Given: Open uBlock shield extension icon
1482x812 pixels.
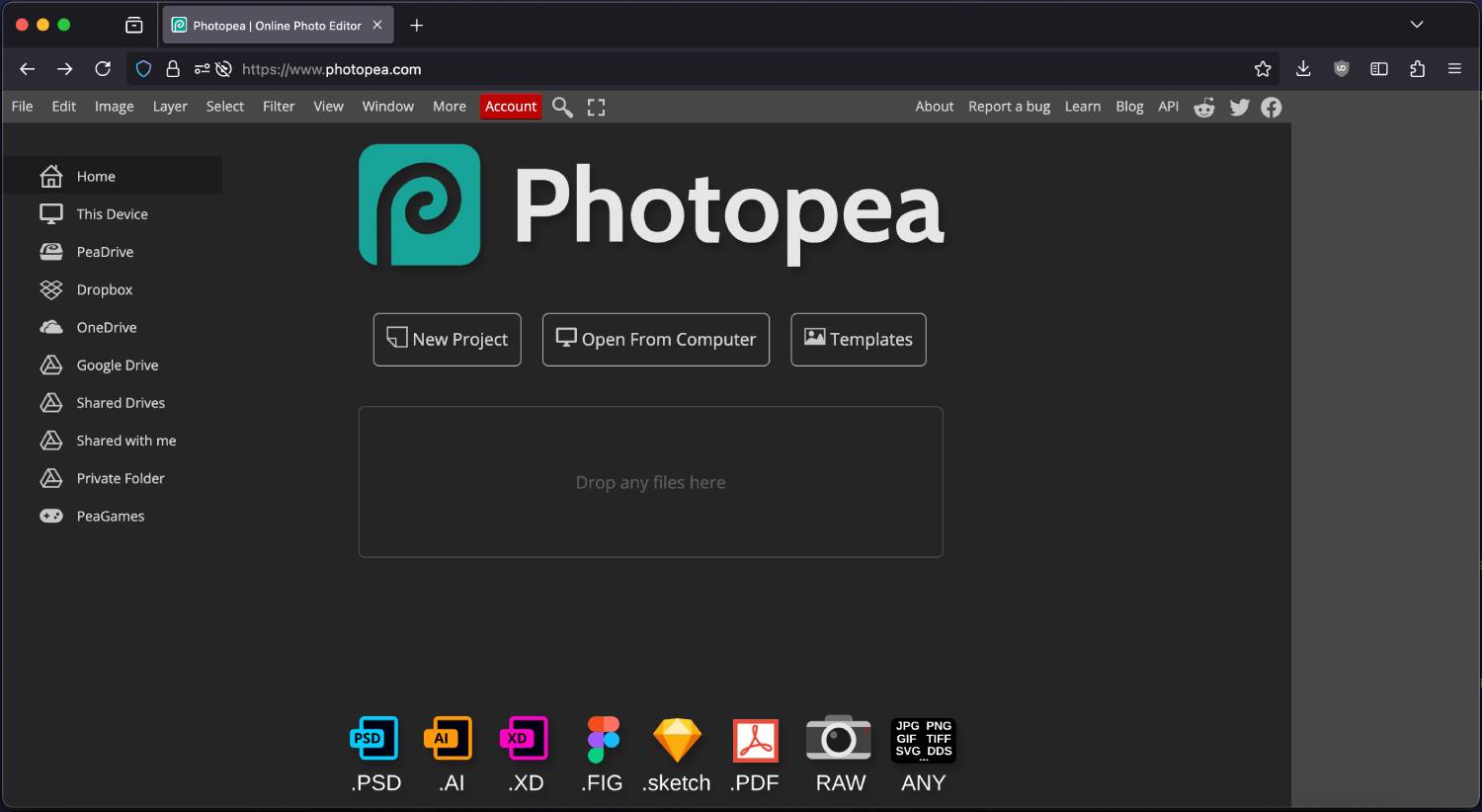Looking at the screenshot, I should pyautogui.click(x=1341, y=69).
